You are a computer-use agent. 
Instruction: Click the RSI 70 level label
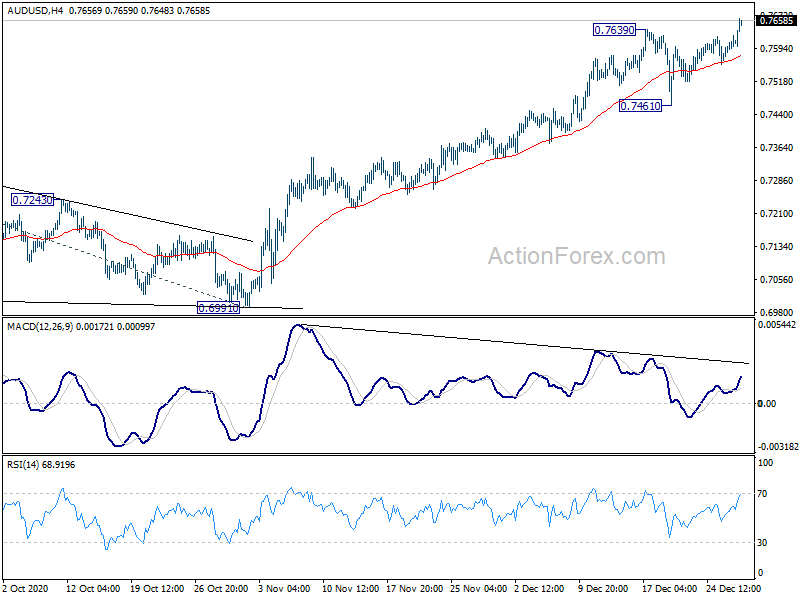(762, 493)
